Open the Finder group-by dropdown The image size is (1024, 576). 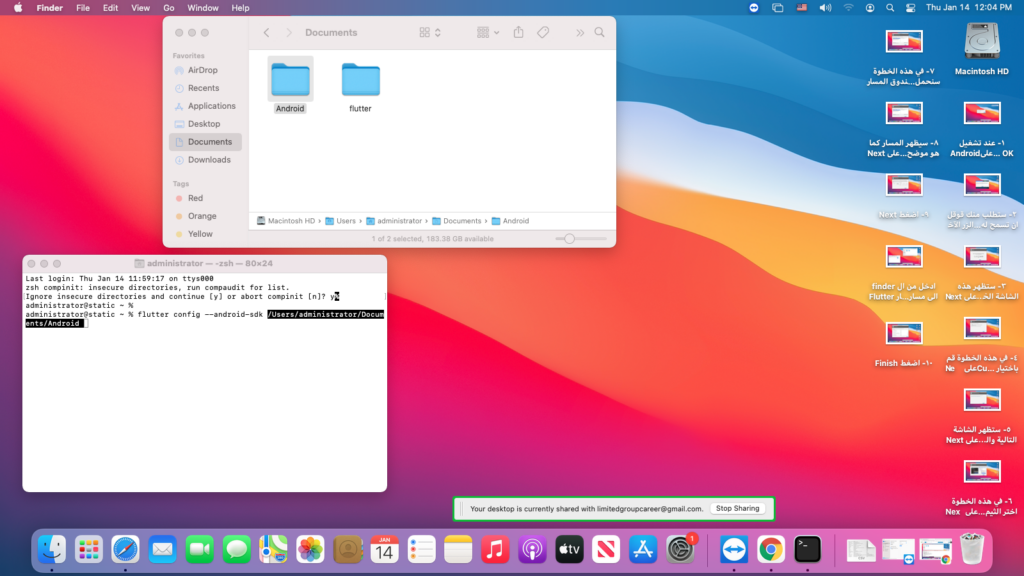[488, 32]
